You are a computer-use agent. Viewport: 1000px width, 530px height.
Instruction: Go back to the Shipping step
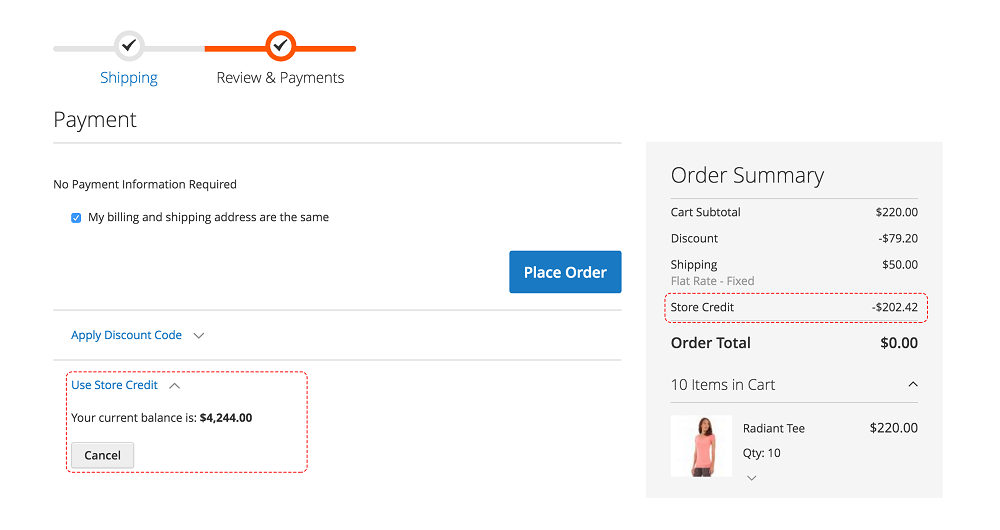tap(129, 78)
